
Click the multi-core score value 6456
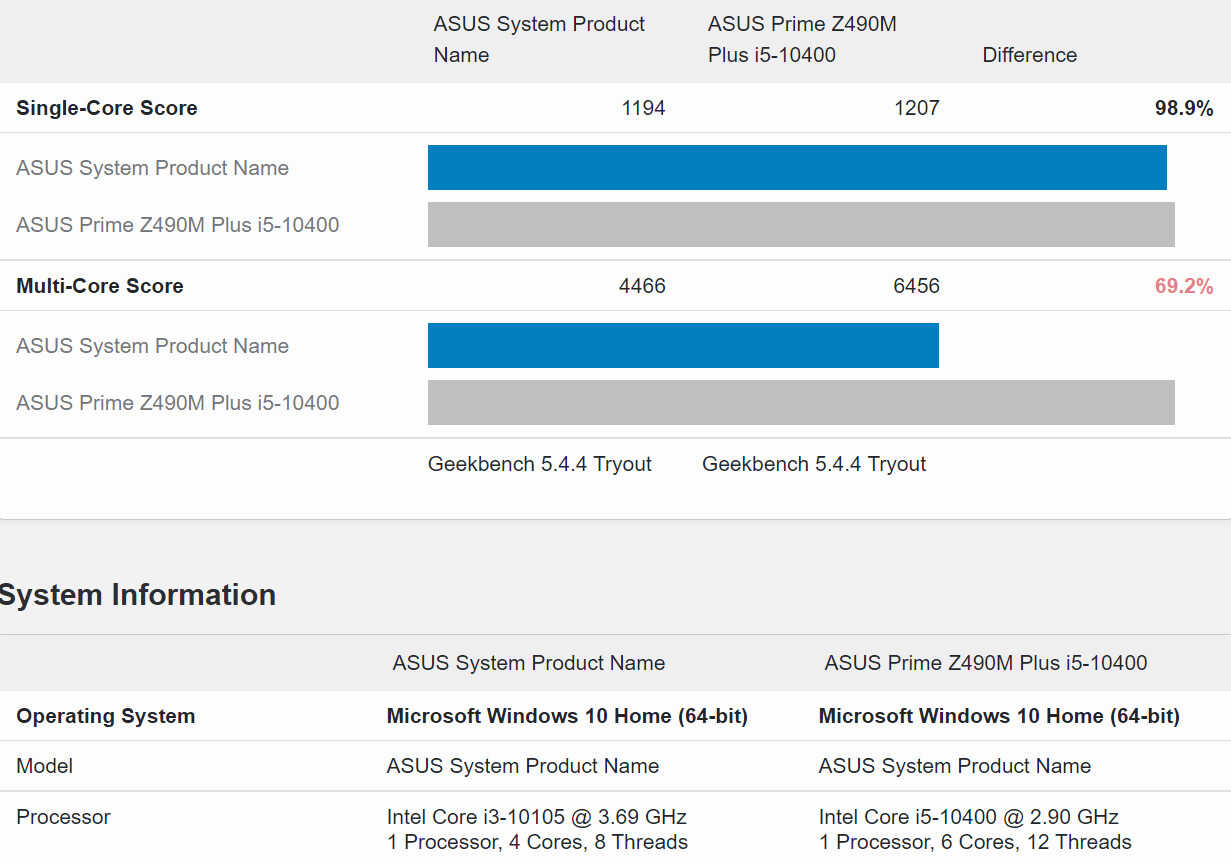pyautogui.click(x=916, y=286)
